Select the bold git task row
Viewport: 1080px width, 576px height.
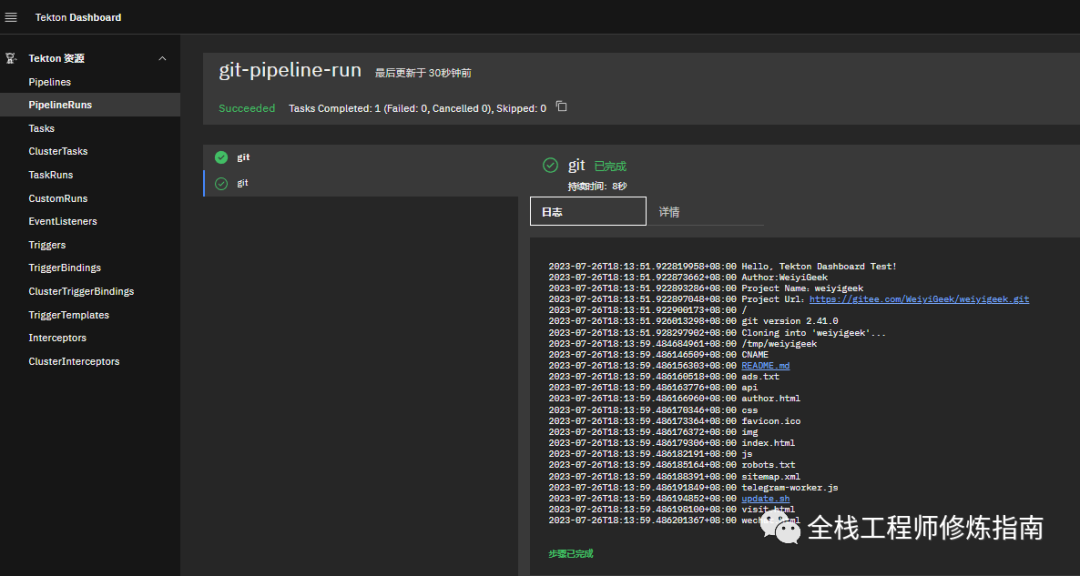[360, 158]
